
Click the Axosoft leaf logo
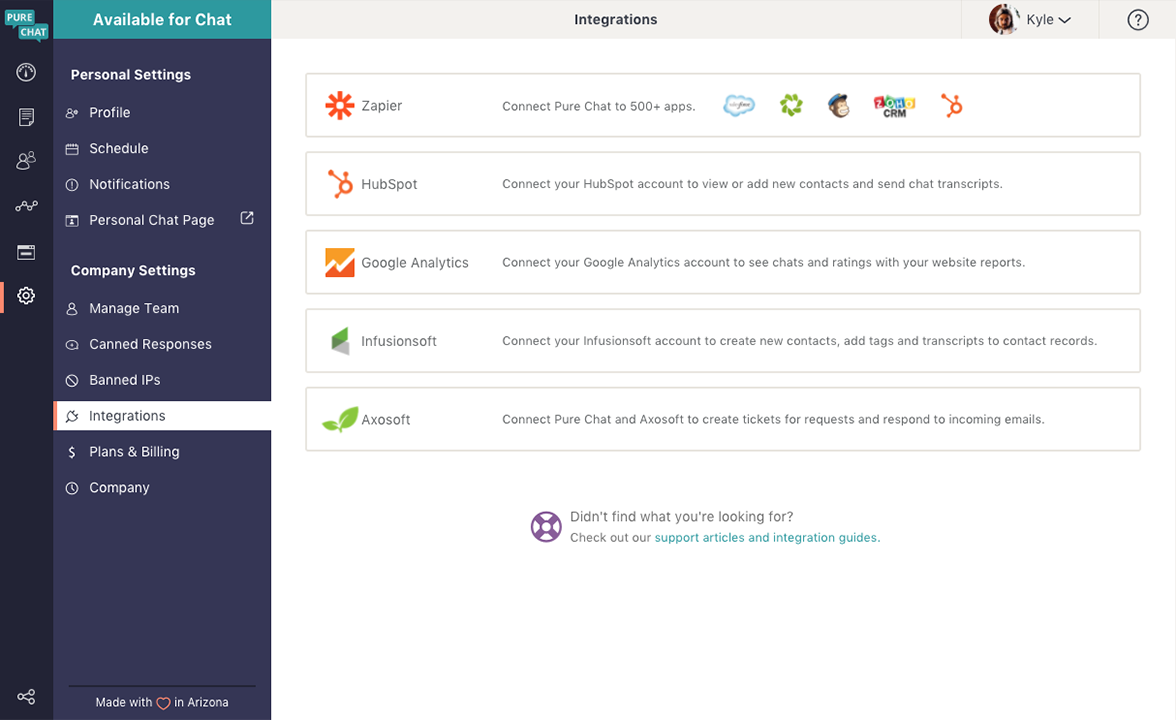coord(340,419)
